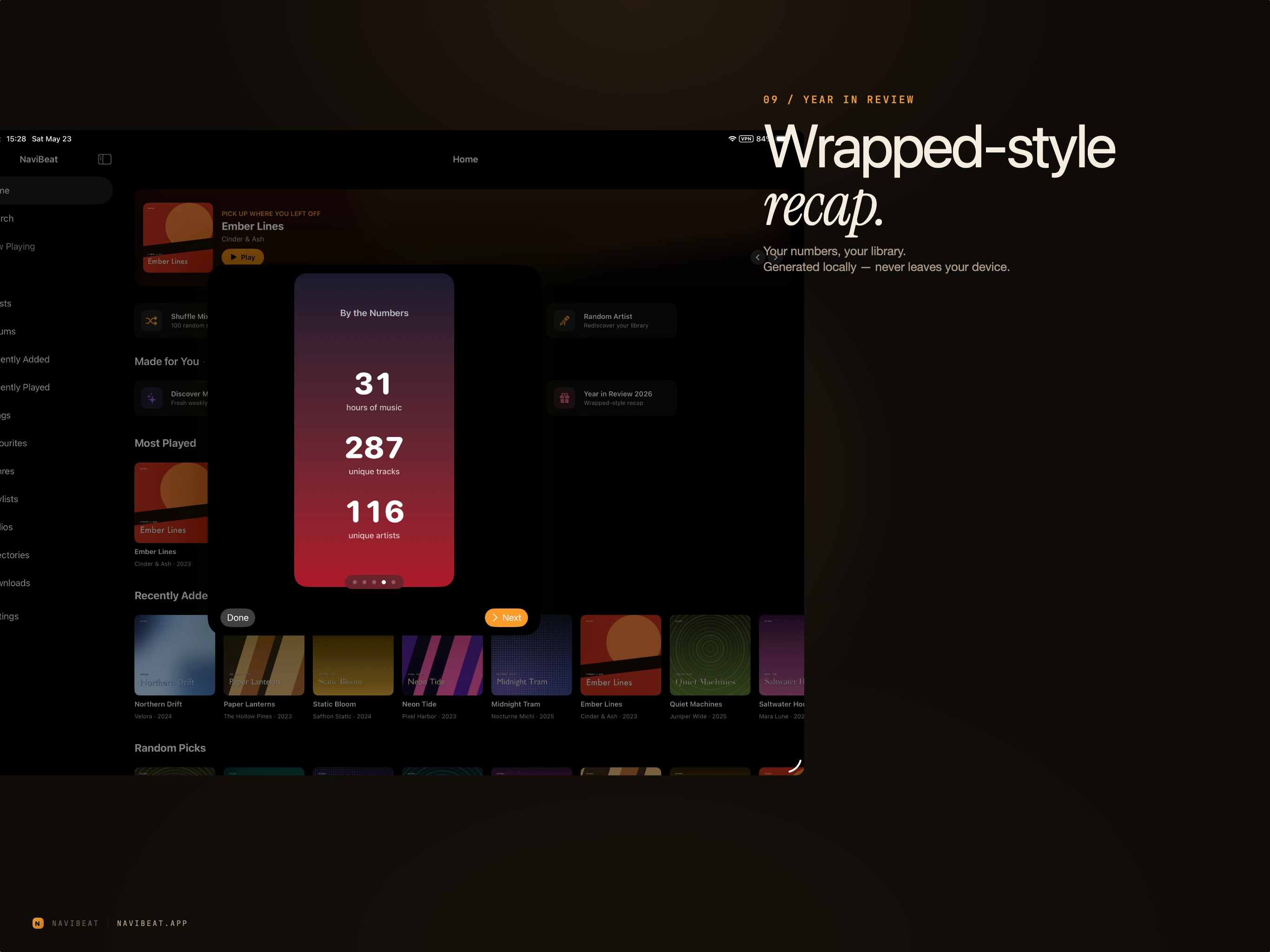The height and width of the screenshot is (952, 1270).
Task: Click the Sat May 23 date
Action: click(x=52, y=139)
